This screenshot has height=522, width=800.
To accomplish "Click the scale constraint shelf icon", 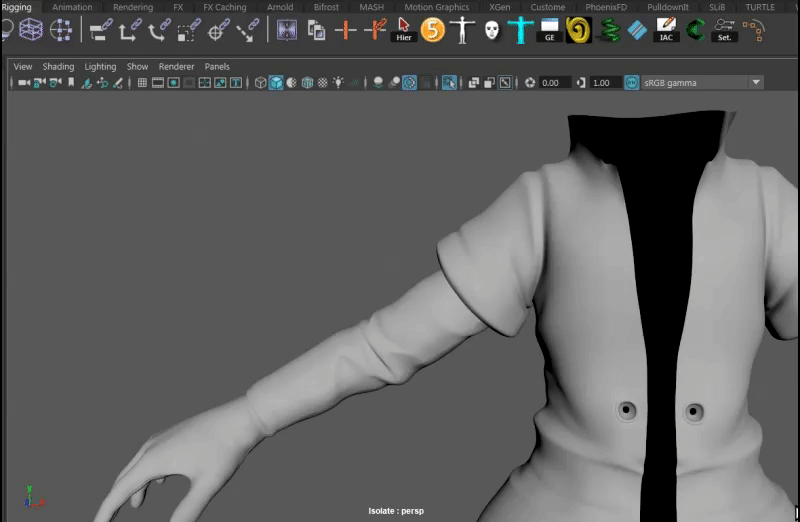I will (189, 30).
